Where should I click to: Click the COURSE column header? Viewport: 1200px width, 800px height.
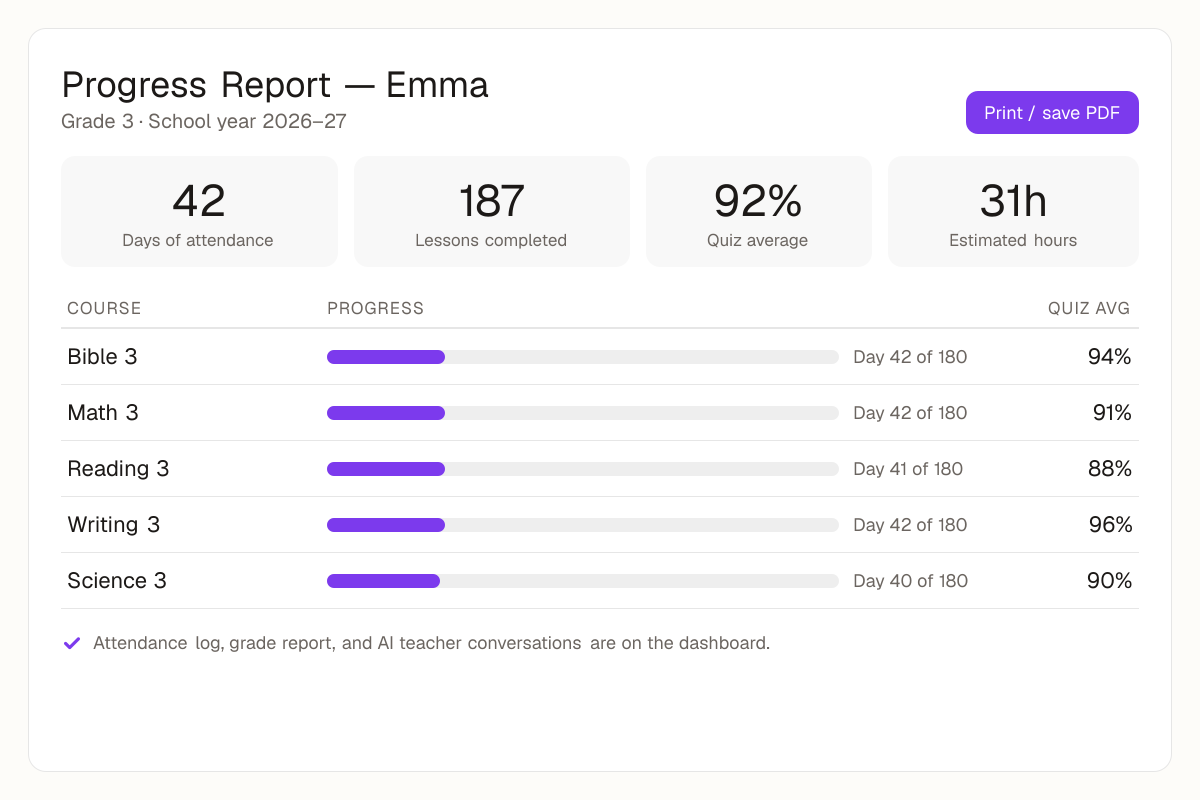[104, 308]
